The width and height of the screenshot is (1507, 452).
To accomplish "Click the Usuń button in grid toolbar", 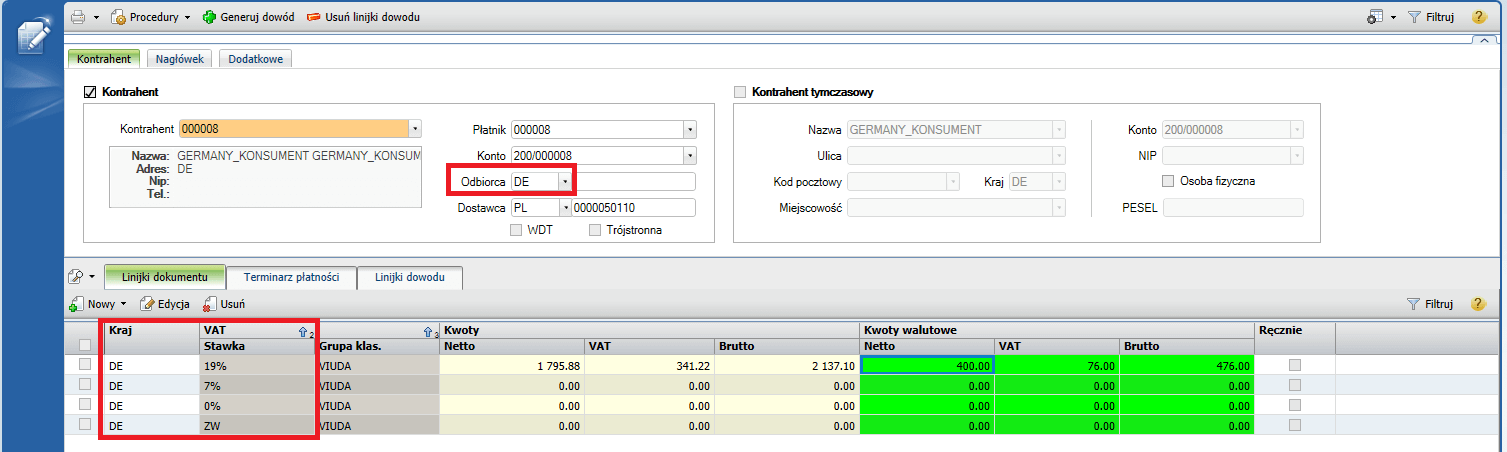I will [x=224, y=303].
